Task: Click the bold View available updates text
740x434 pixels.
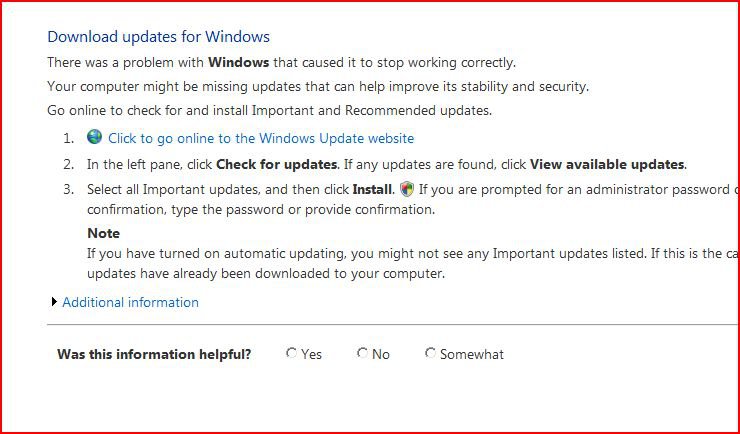Action: click(607, 165)
